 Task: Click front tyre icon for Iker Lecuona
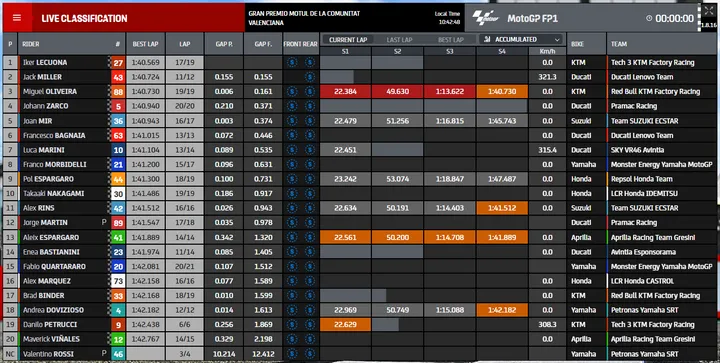292,62
